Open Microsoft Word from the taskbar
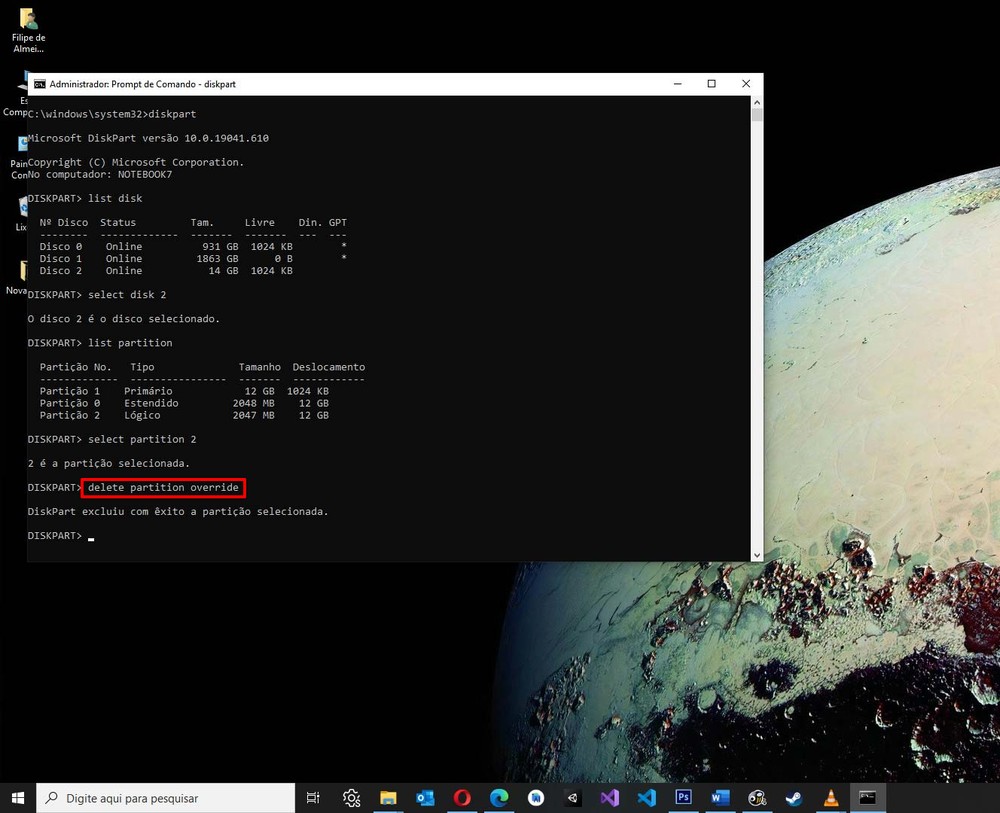The height and width of the screenshot is (813, 1000). [x=721, y=798]
